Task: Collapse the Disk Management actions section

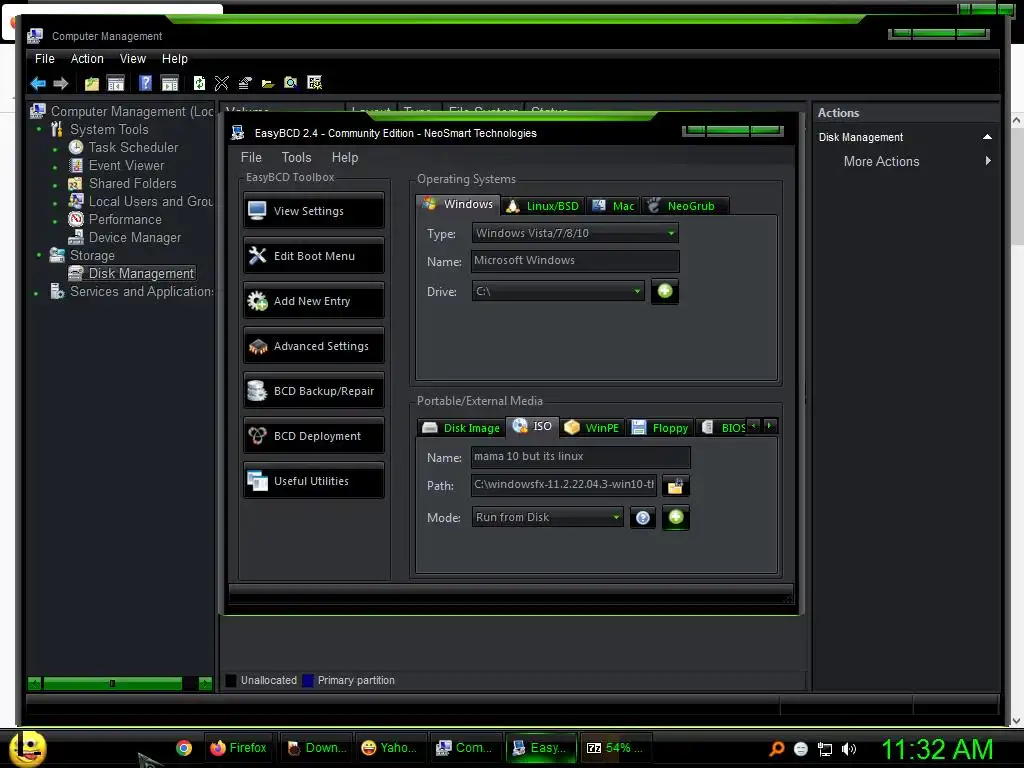Action: [x=987, y=137]
